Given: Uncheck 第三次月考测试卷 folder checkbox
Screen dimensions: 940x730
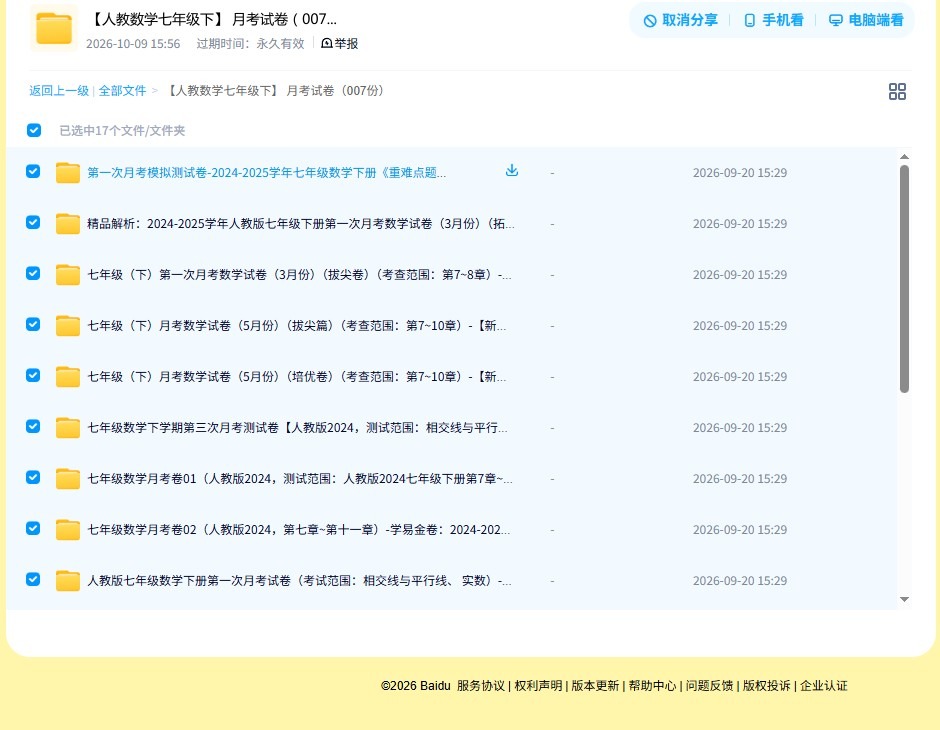Looking at the screenshot, I should 33,426.
